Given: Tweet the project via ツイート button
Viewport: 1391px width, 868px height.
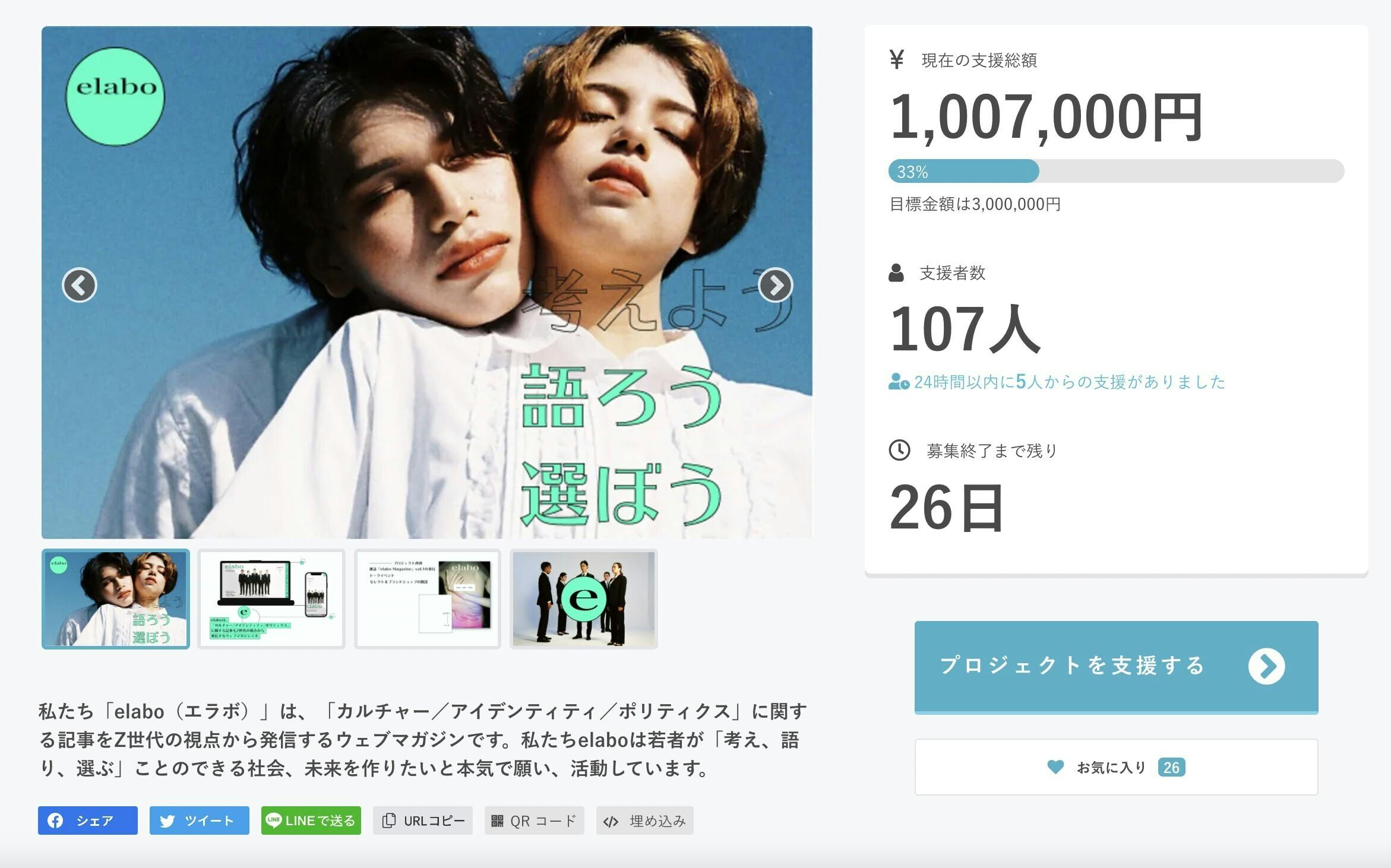Looking at the screenshot, I should [x=200, y=821].
